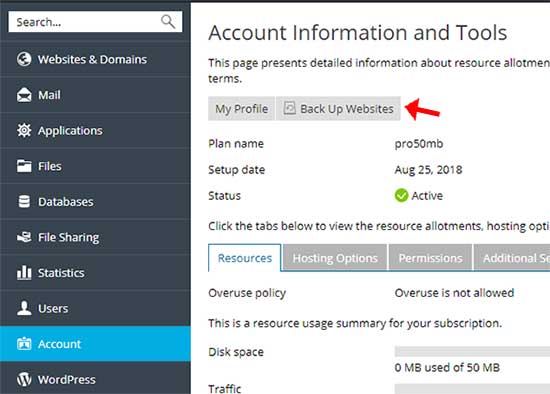Select the Applications gear icon
The height and width of the screenshot is (394, 550).
coord(24,131)
